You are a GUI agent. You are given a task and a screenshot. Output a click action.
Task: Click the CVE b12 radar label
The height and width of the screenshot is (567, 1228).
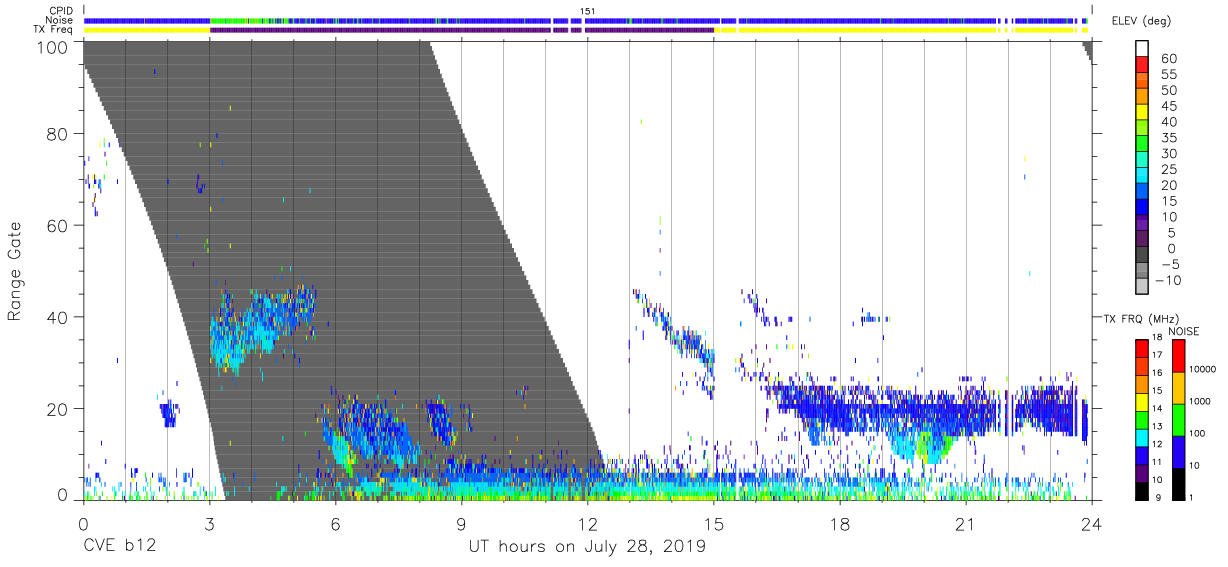pos(118,547)
